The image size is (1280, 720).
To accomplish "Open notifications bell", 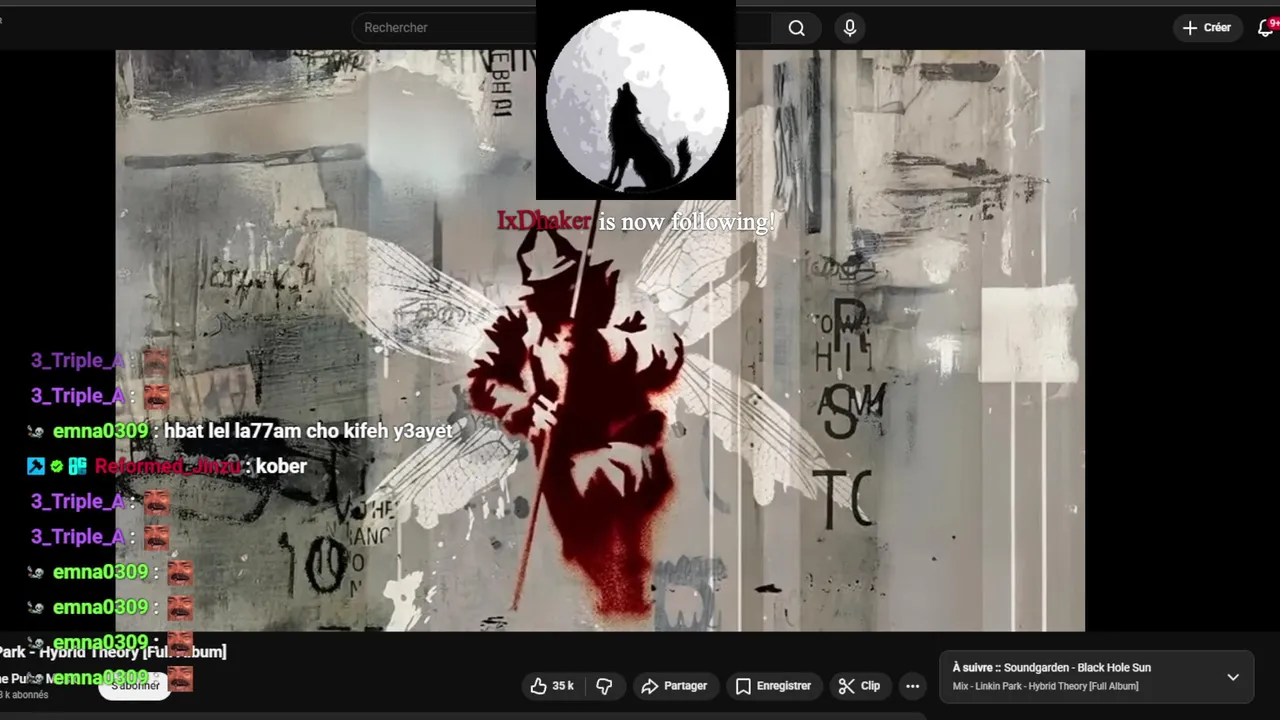I will [x=1265, y=28].
